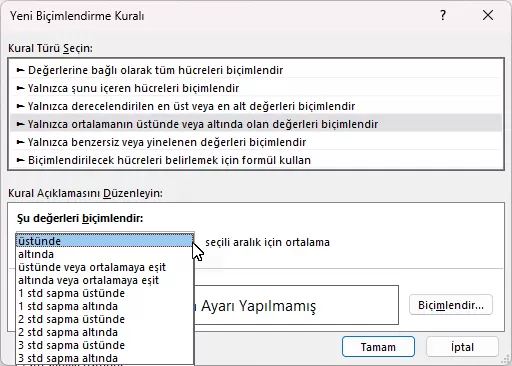Select 'Yalnızca ortalamanın üstünde veya altında' rule type
This screenshot has height=366, width=512.
[256, 124]
